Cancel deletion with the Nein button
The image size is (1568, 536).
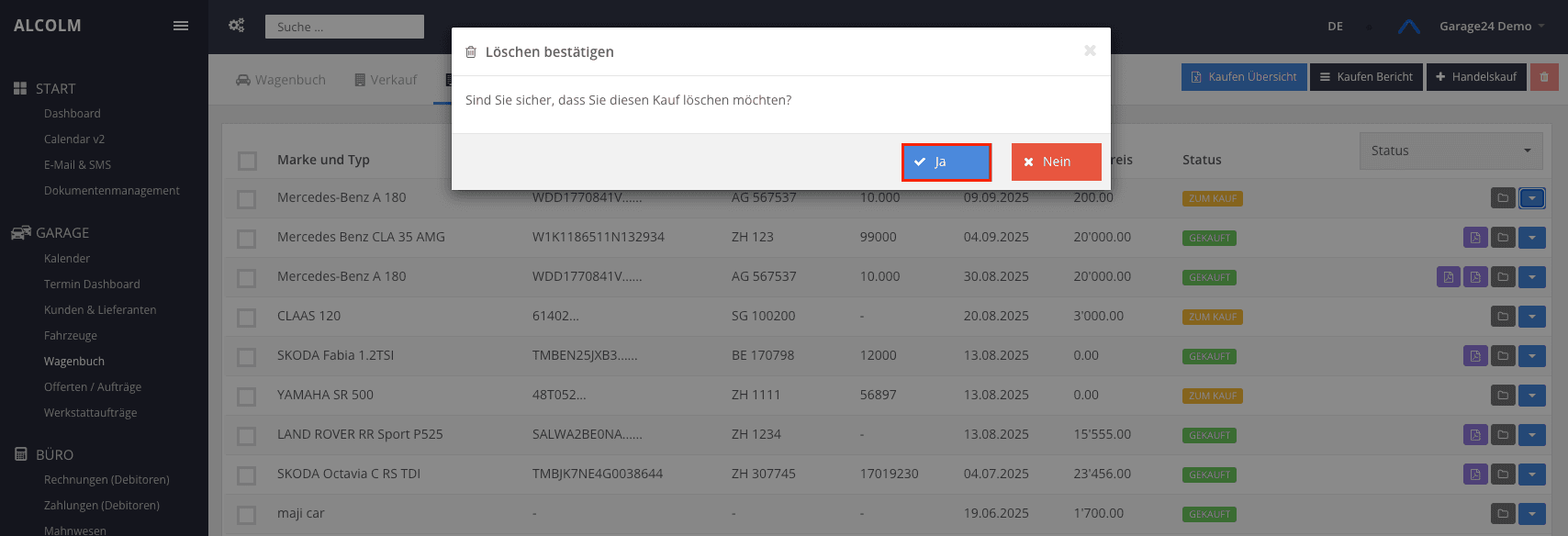[x=1056, y=162]
